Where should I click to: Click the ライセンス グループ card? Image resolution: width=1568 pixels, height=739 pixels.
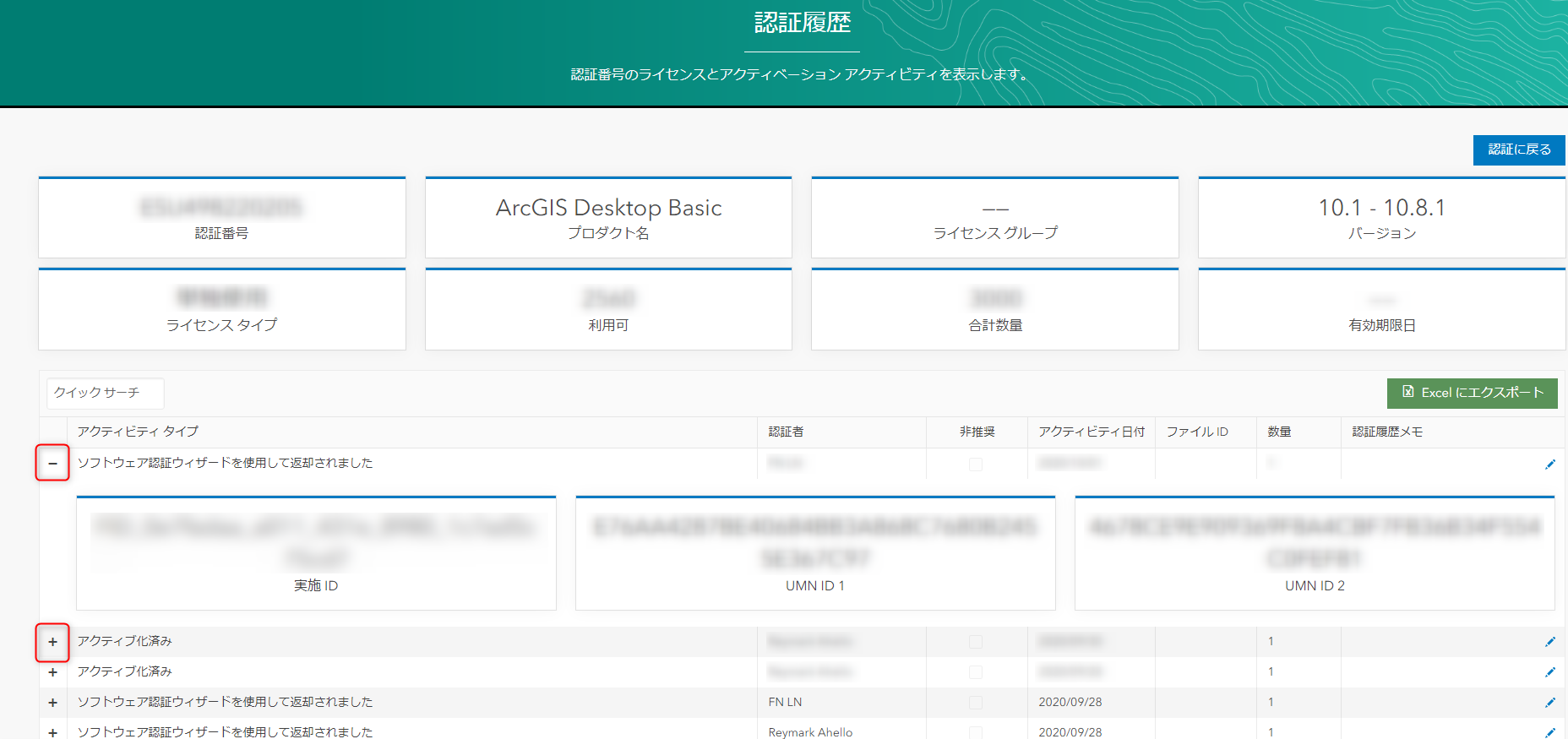995,217
